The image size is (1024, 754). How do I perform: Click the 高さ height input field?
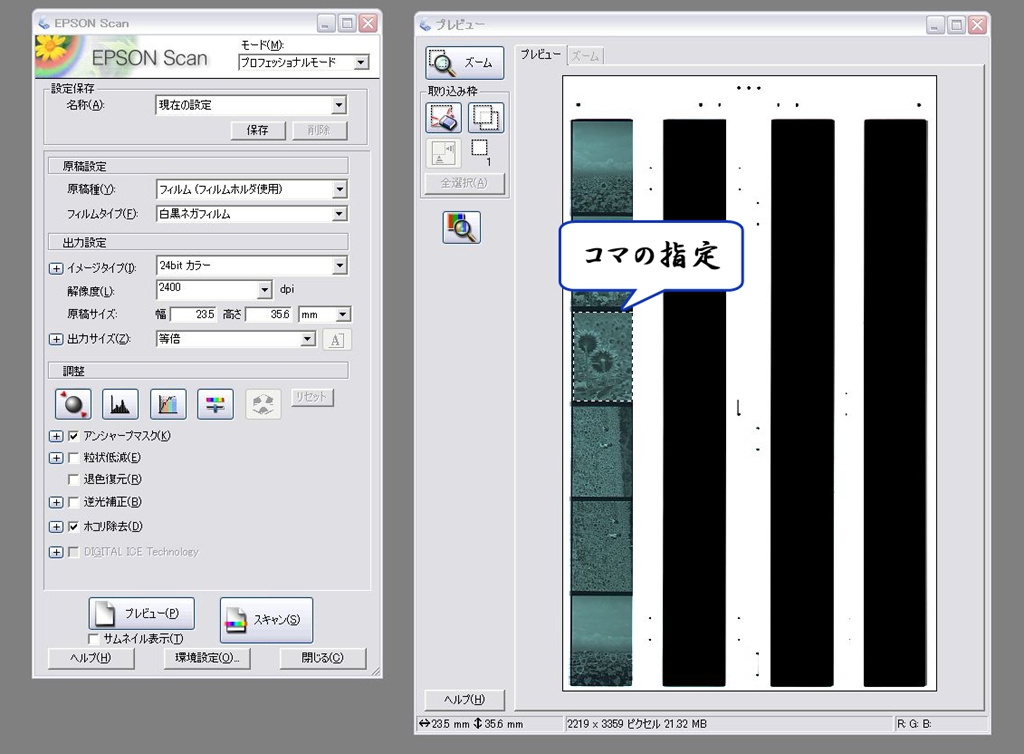click(x=269, y=315)
